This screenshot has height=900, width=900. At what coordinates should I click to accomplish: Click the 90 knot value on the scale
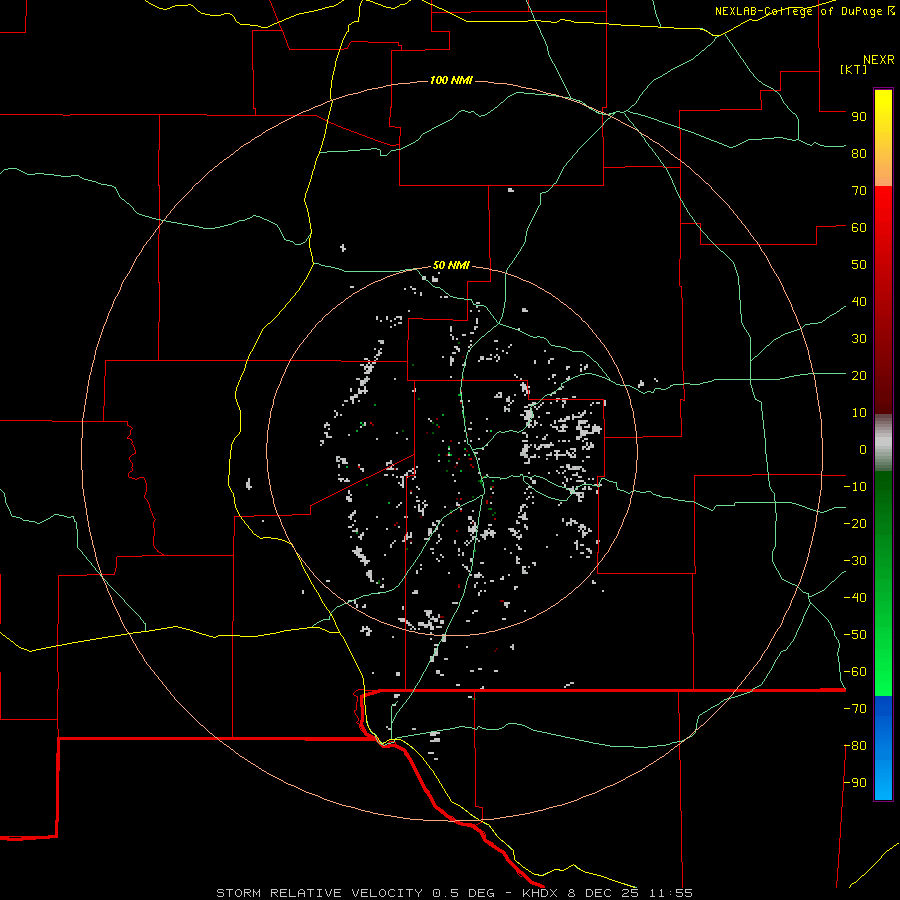click(x=859, y=117)
